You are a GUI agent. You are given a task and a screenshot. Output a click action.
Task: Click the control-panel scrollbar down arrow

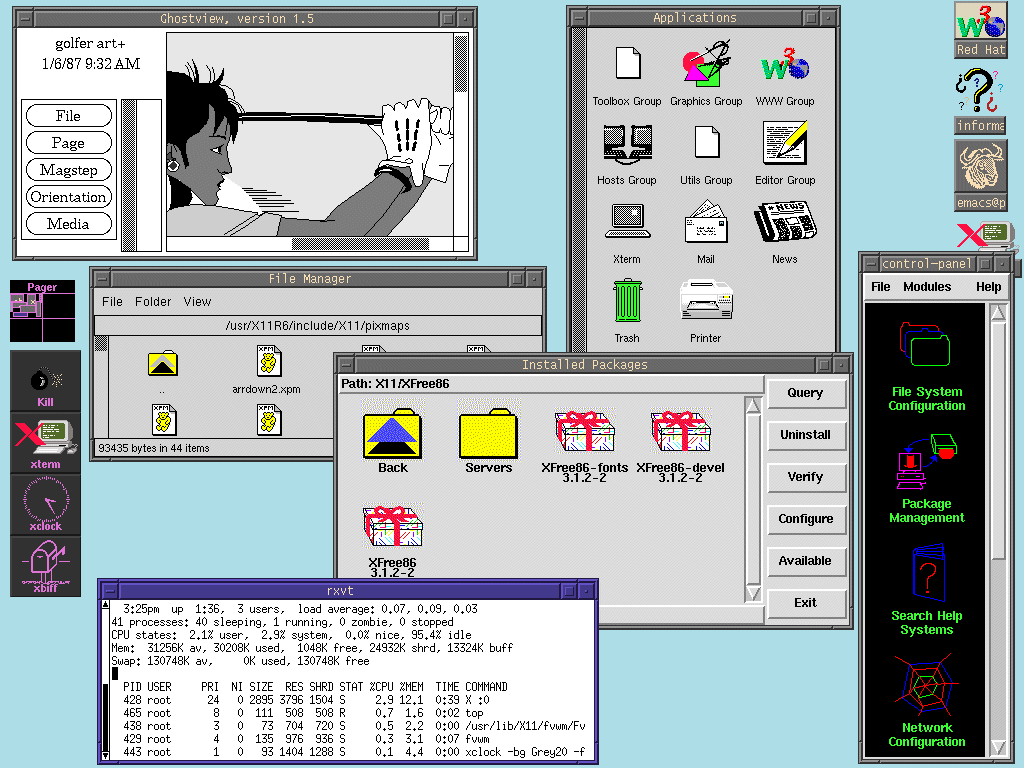click(x=999, y=746)
